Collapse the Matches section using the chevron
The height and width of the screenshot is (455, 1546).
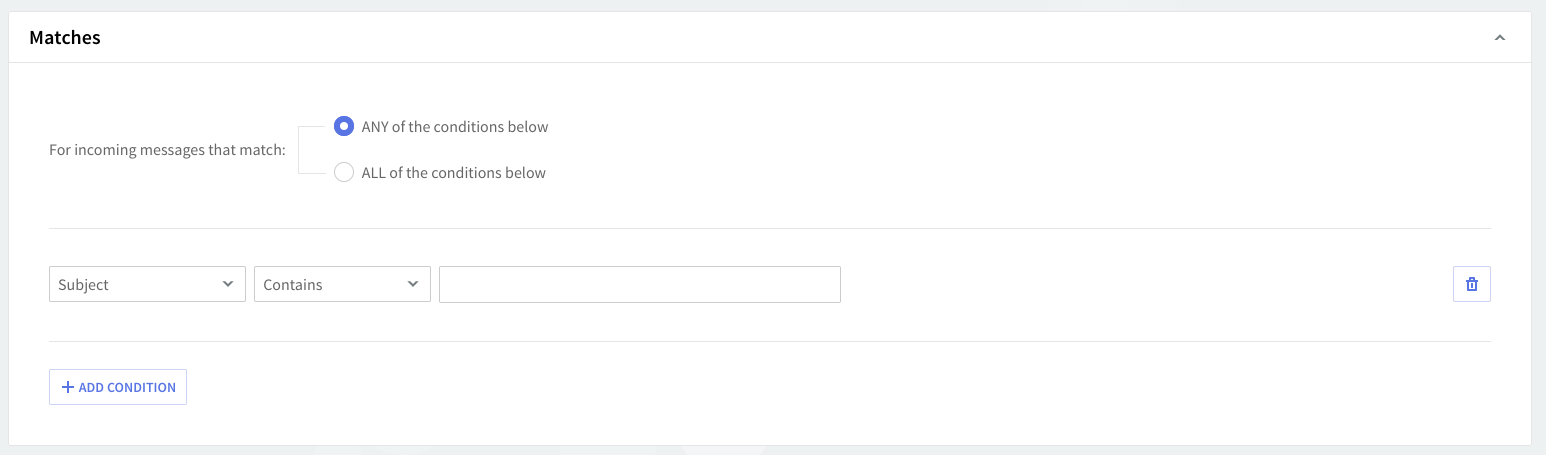point(1499,38)
